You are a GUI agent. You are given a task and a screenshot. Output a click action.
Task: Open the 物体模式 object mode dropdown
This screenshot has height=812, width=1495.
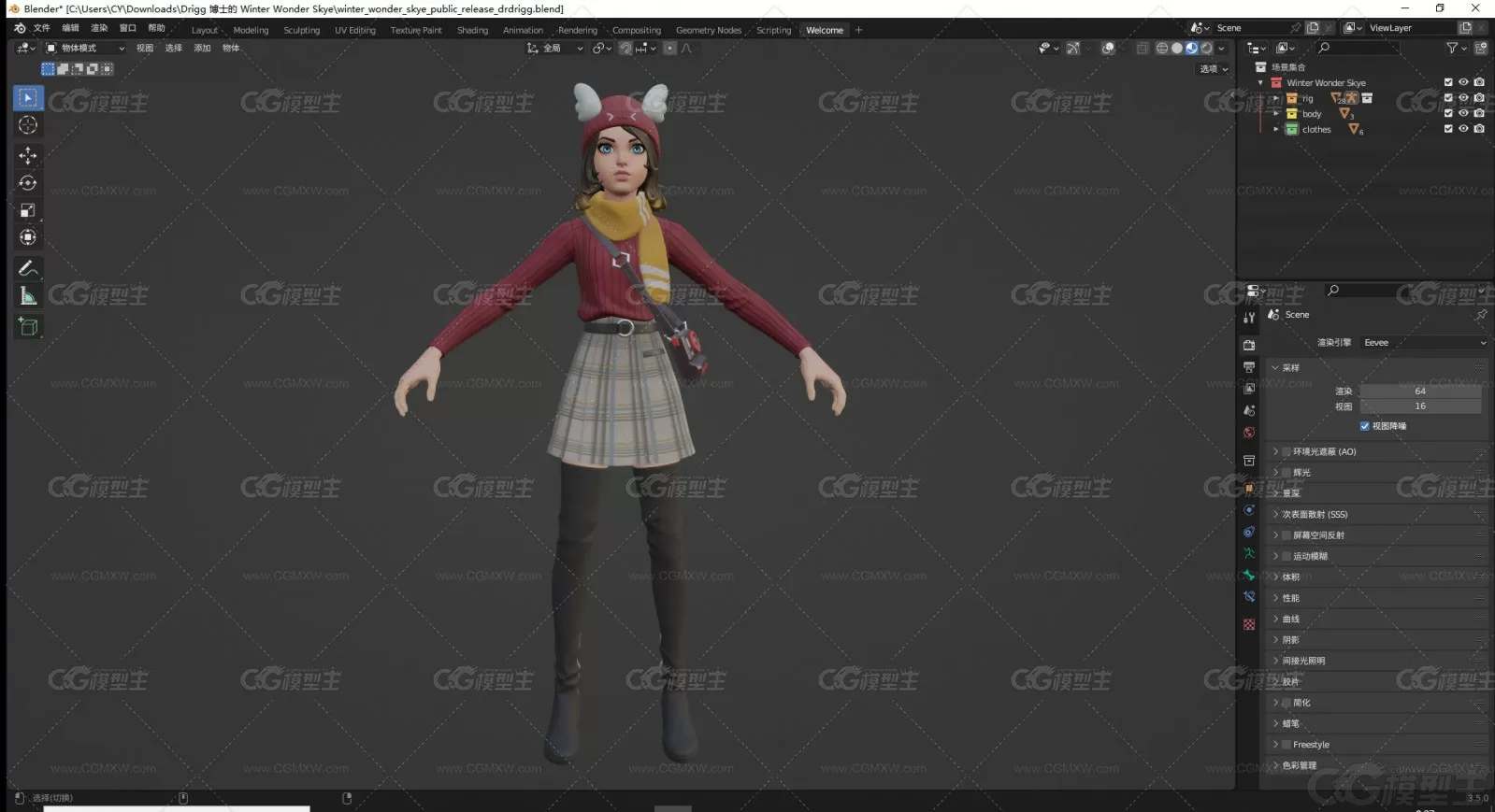tap(85, 49)
